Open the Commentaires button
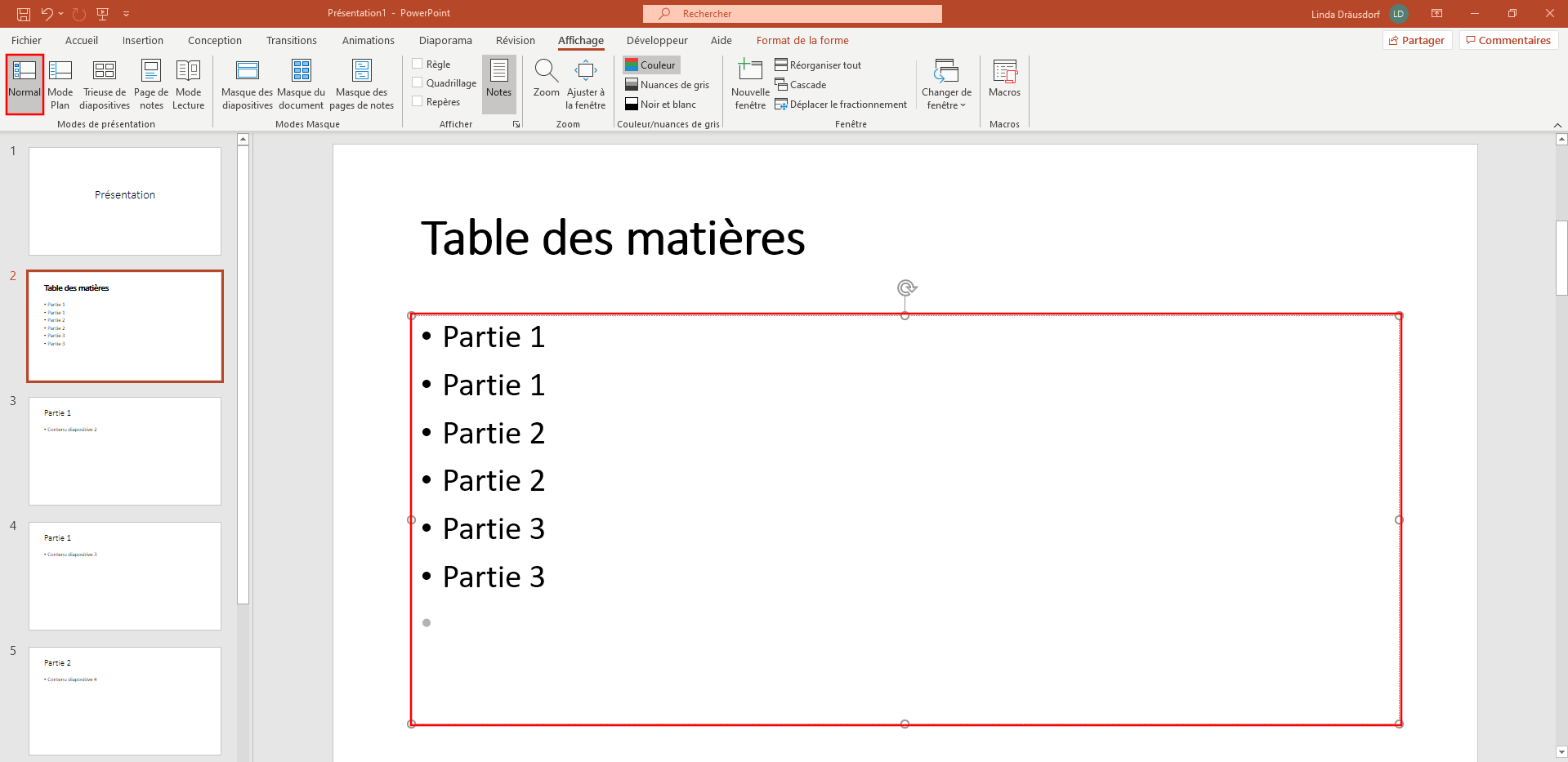The height and width of the screenshot is (762, 1568). [x=1508, y=40]
